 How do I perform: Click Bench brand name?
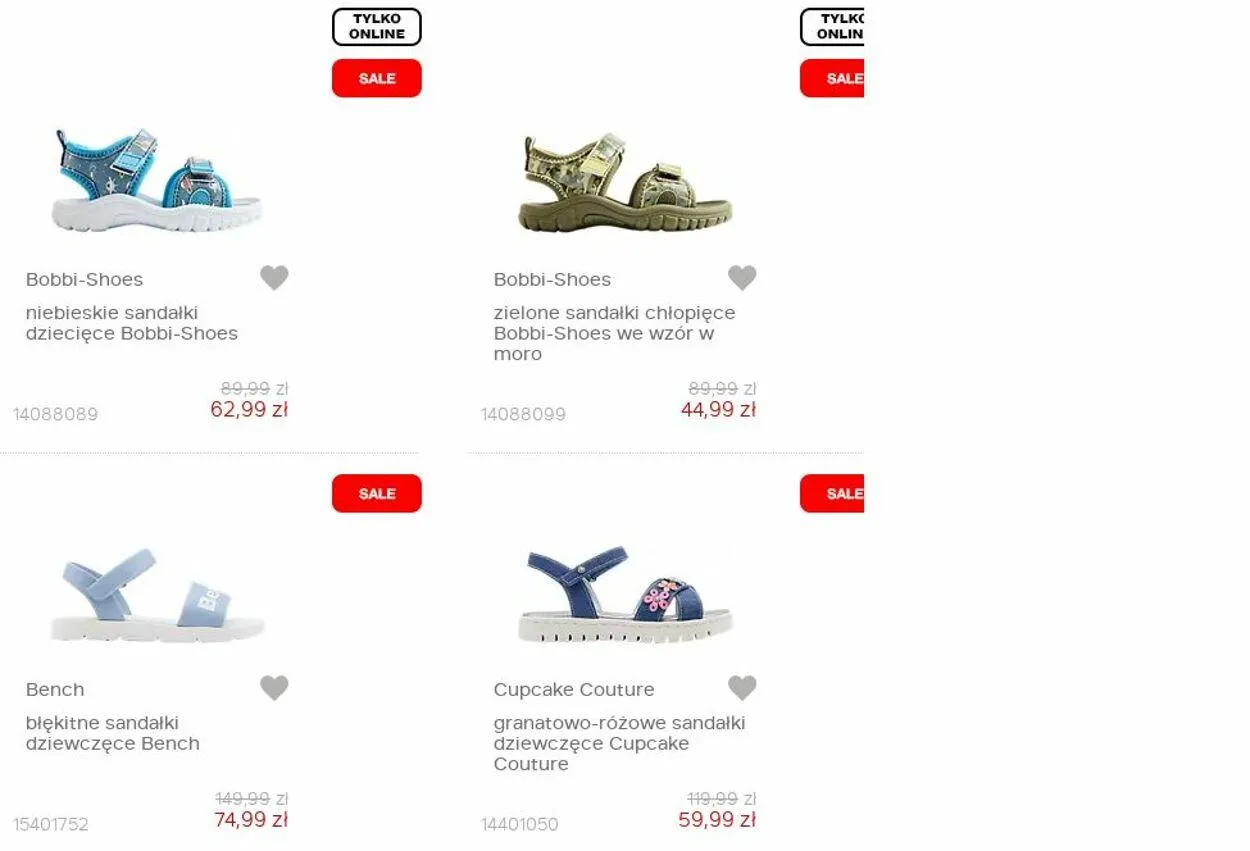[55, 690]
